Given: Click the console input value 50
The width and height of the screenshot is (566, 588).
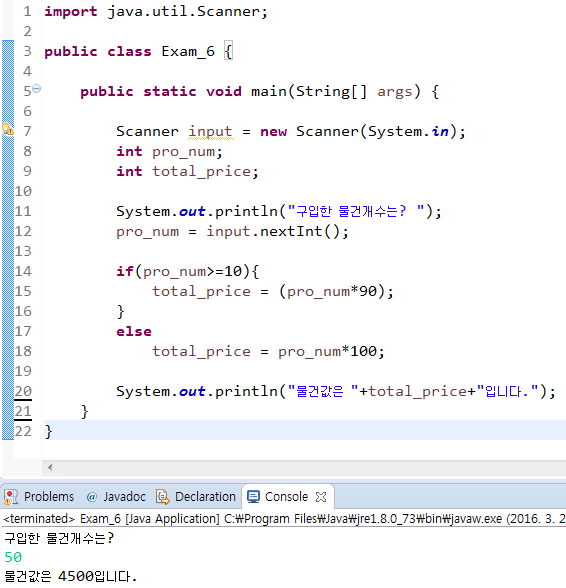Looking at the screenshot, I should (13, 557).
